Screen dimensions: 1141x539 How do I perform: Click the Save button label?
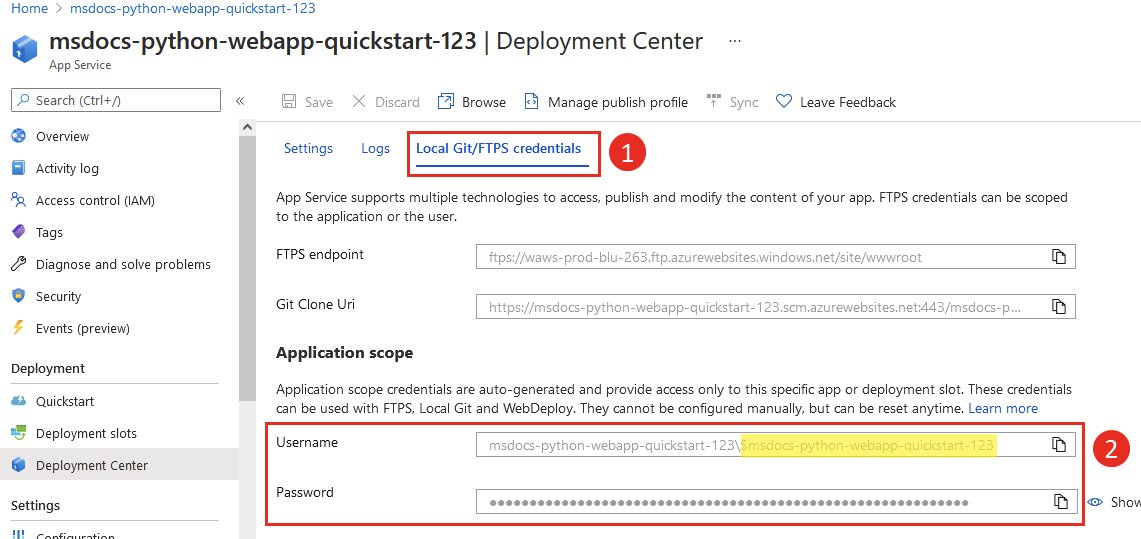click(x=319, y=103)
